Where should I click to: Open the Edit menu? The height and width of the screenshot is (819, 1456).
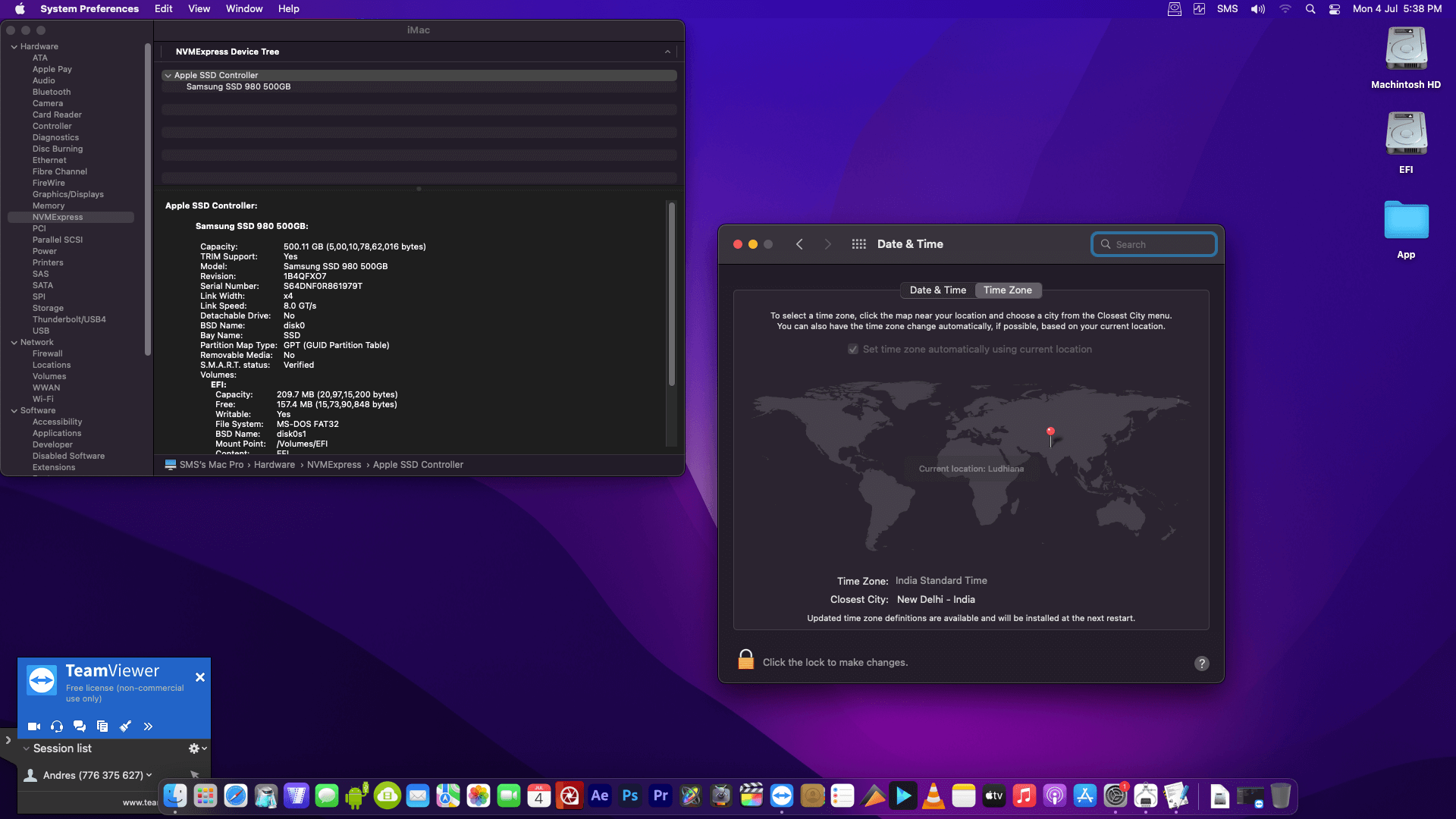coord(163,9)
